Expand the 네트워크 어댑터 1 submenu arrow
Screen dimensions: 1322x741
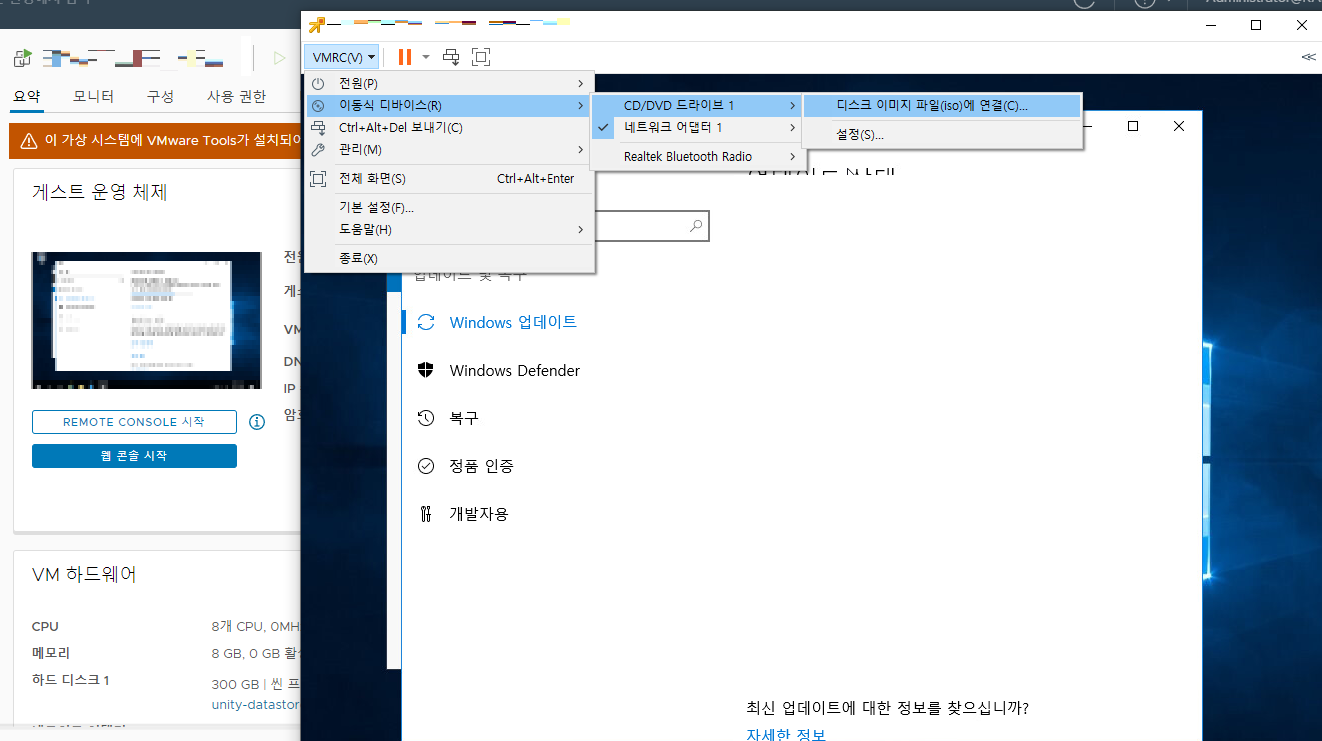tap(792, 128)
